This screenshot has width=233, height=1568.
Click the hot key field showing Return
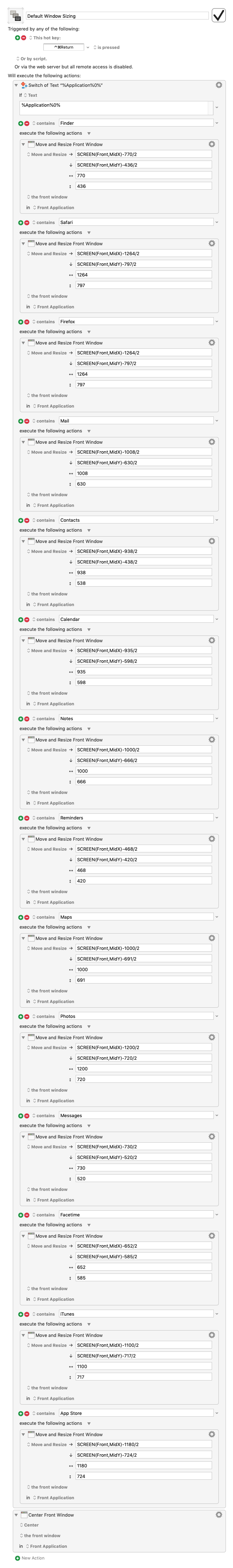click(x=64, y=47)
